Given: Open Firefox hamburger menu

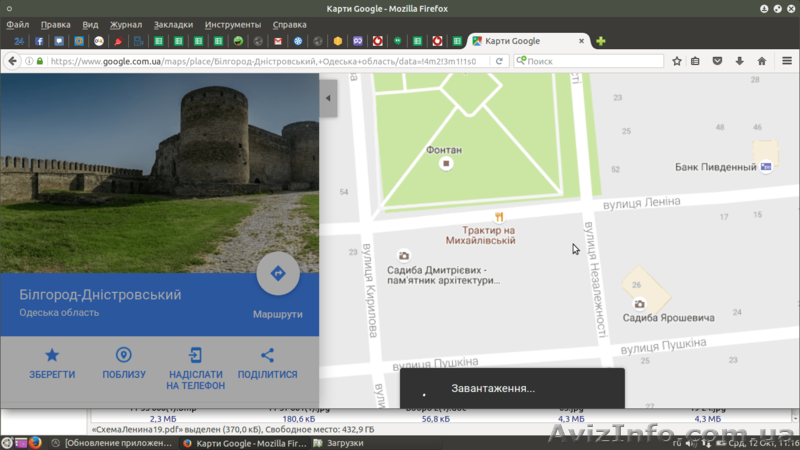Looking at the screenshot, I should click(x=787, y=61).
